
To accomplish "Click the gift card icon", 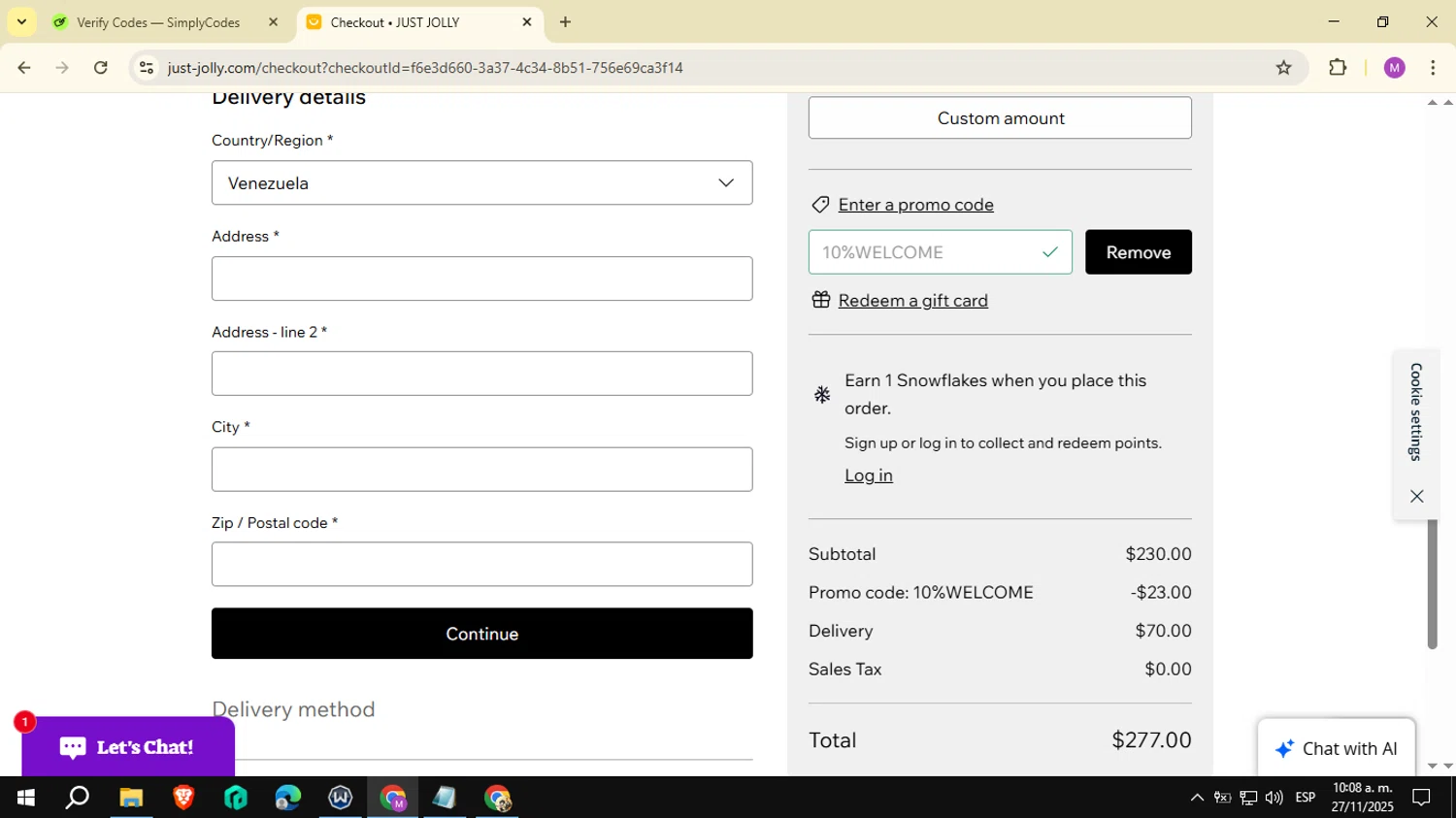I will point(821,300).
